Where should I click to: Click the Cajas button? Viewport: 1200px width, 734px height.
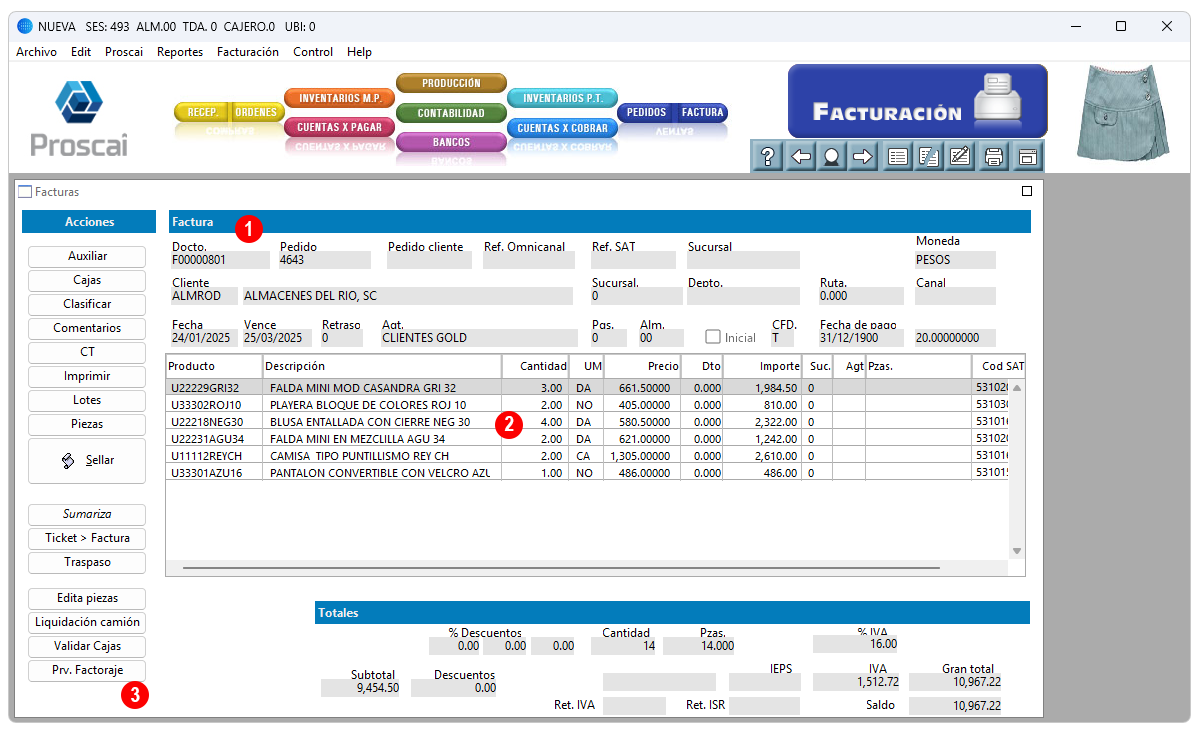88,280
